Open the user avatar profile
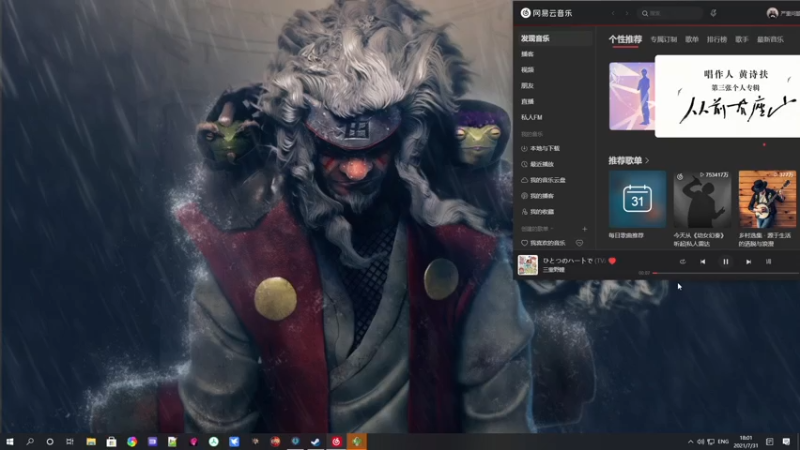The image size is (800, 450). (x=772, y=13)
